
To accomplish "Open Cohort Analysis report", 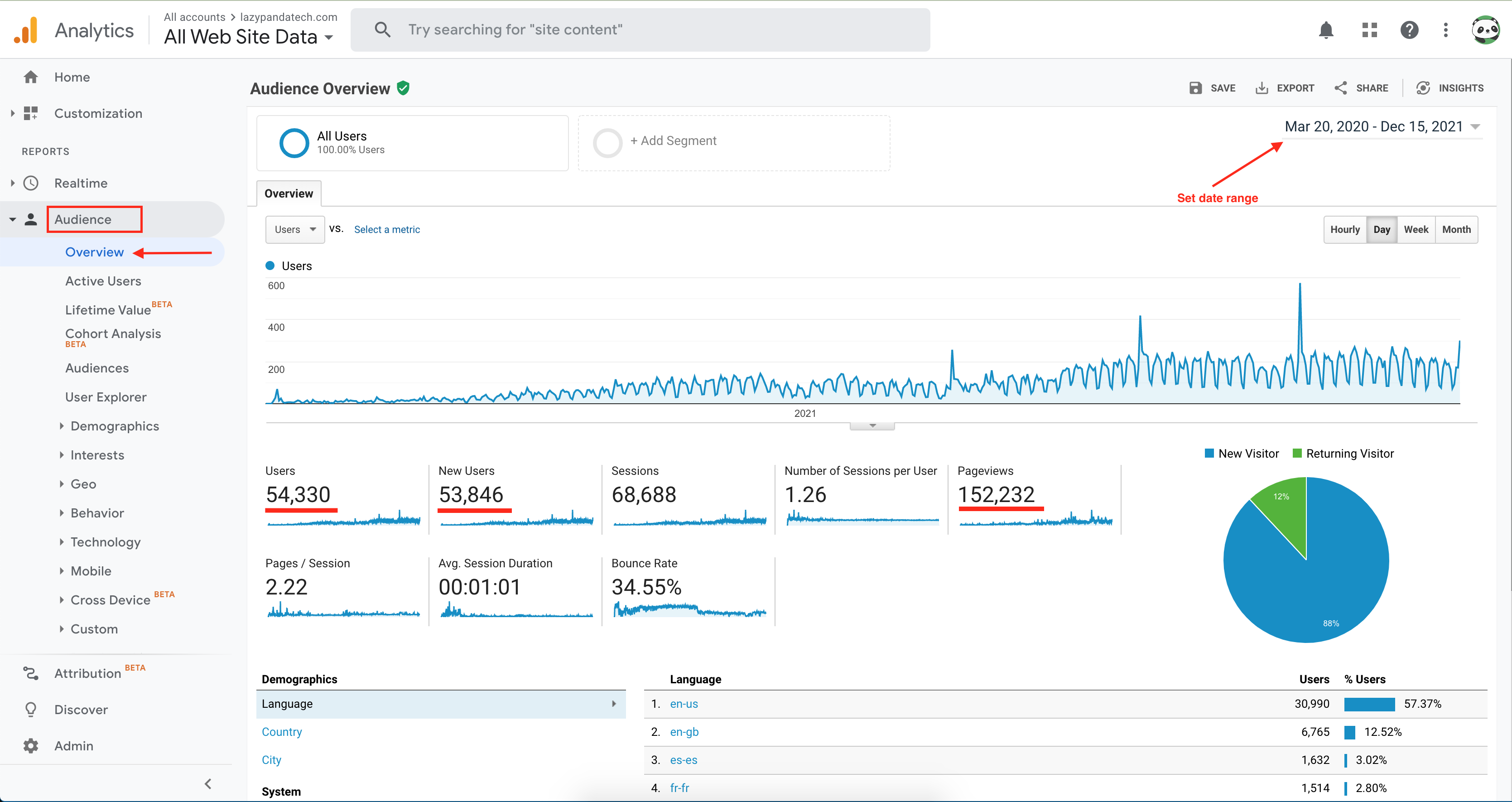I will point(113,333).
